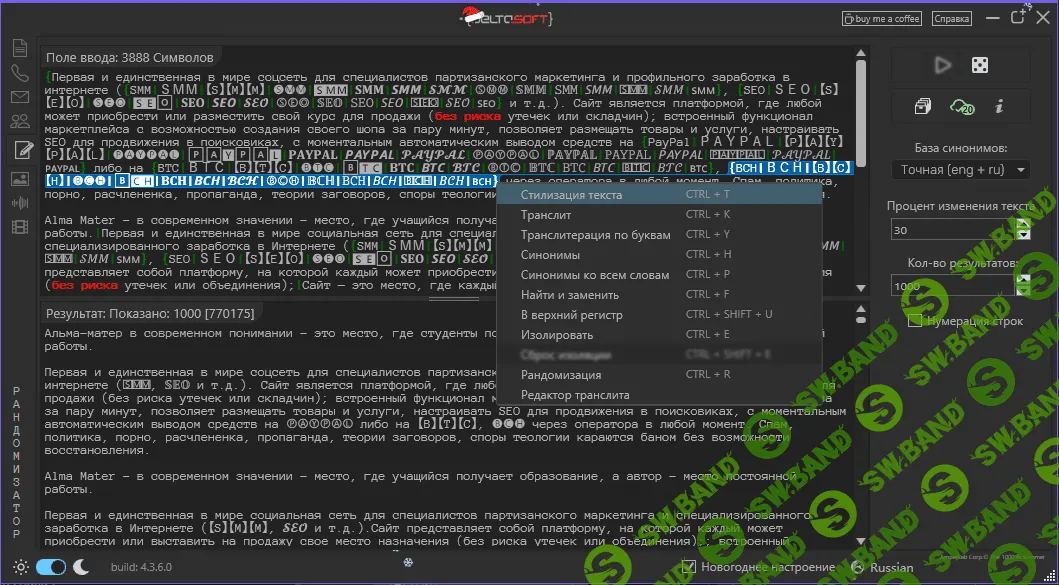The image size is (1059, 585).
Task: Click the moon dark-theme icon
Action: click(x=81, y=567)
